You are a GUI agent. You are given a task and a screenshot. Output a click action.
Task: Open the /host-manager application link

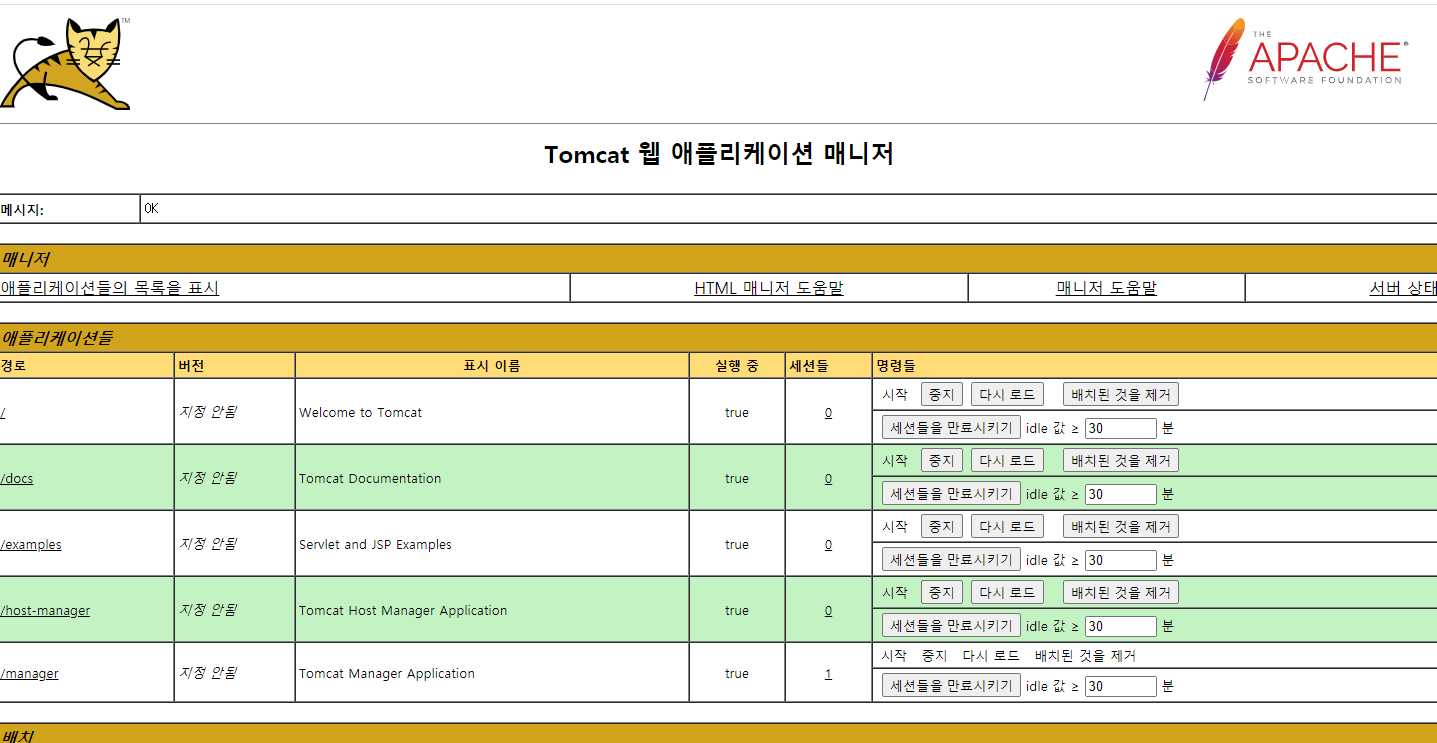pyautogui.click(x=45, y=610)
